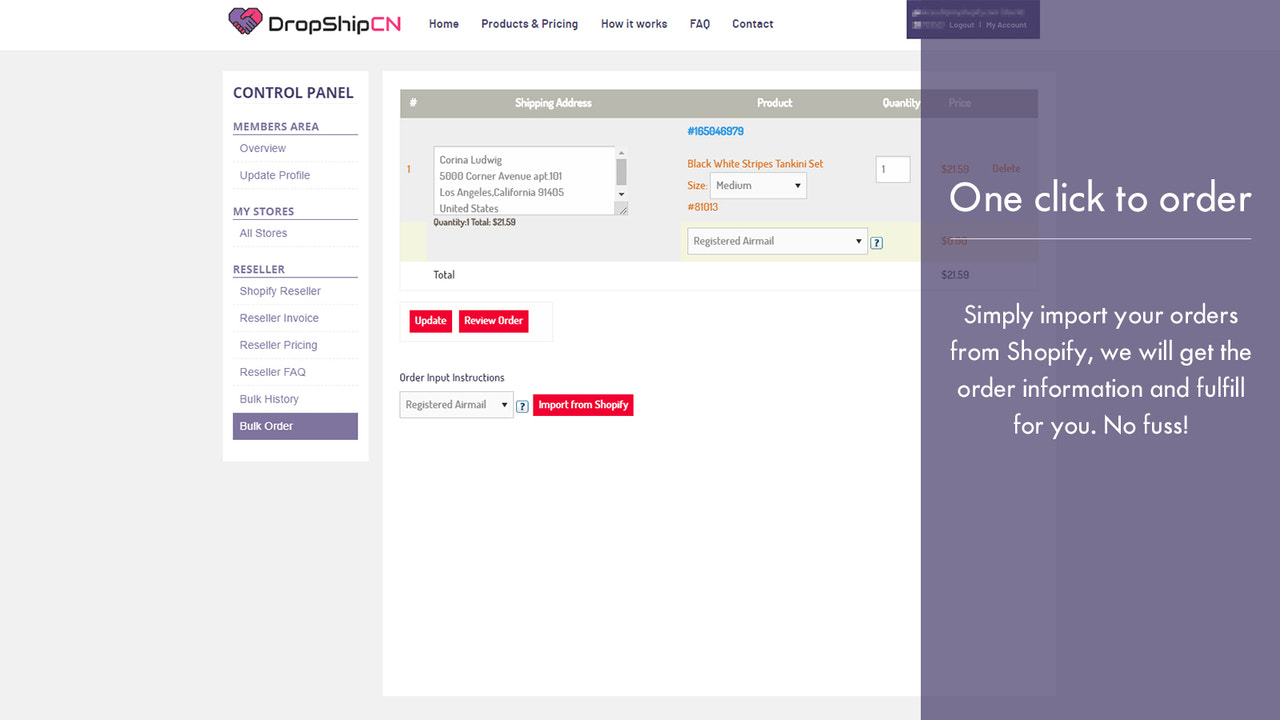Click the Update button
Screen dimensions: 1280x720
tap(430, 320)
